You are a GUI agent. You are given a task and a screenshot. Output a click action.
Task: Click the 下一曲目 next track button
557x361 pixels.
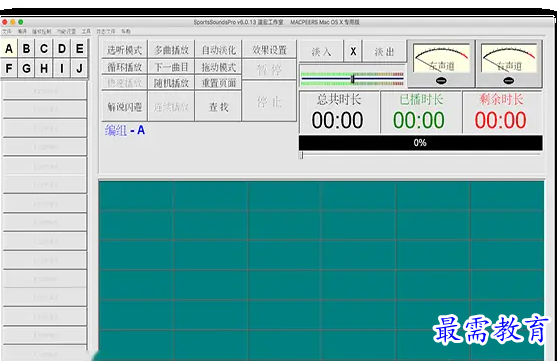point(171,67)
